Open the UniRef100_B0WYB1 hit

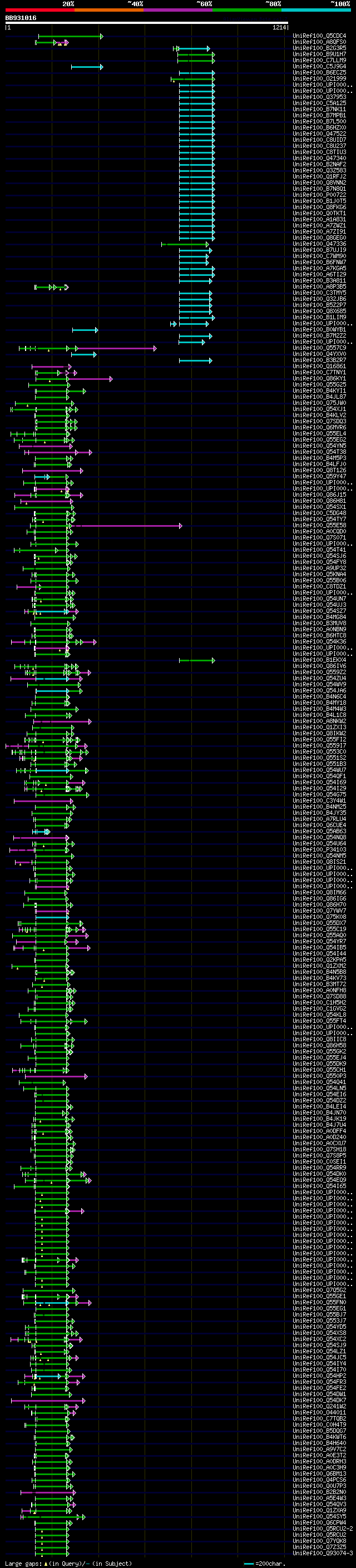click(x=319, y=329)
